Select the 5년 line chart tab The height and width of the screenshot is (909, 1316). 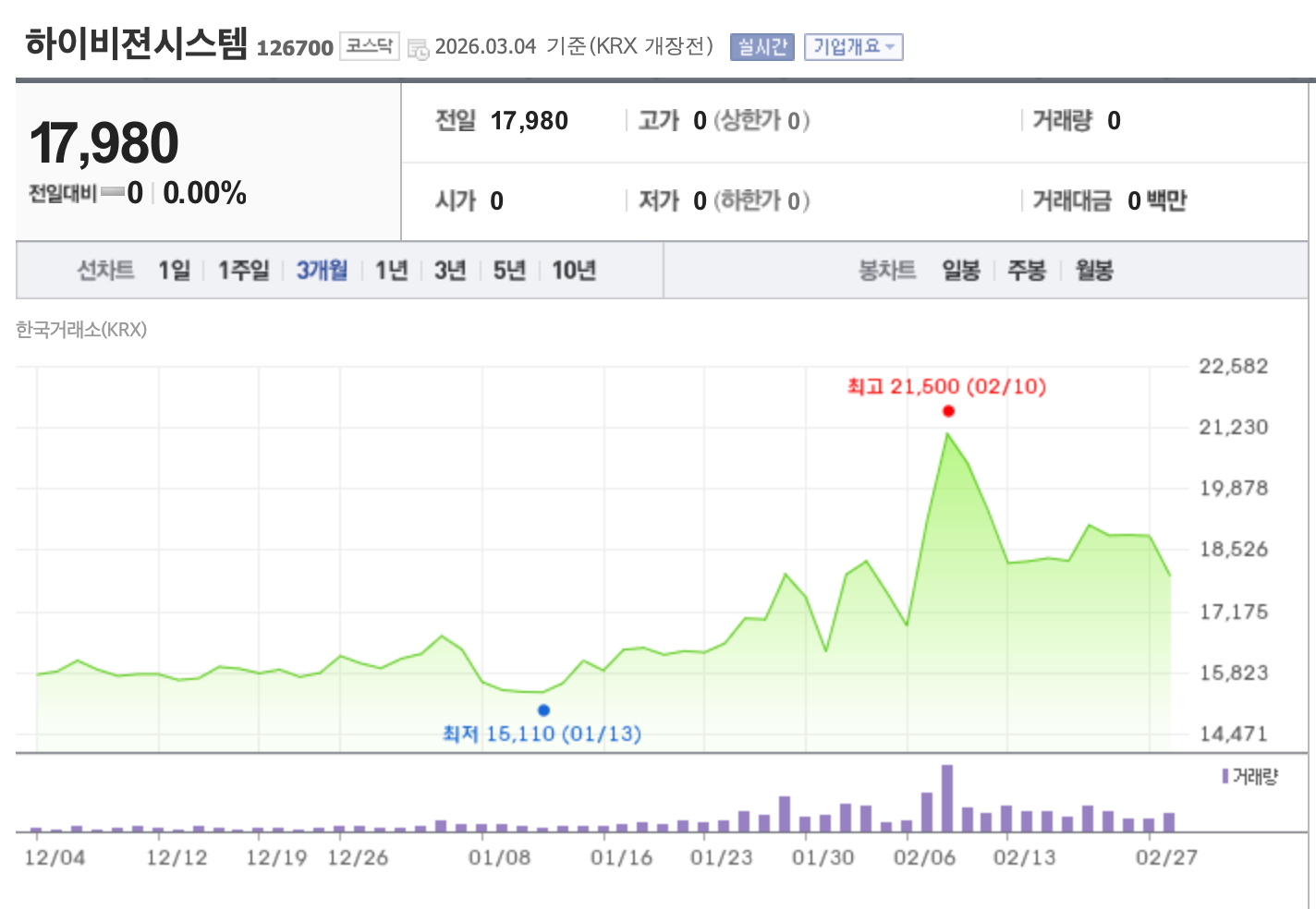pos(509,271)
